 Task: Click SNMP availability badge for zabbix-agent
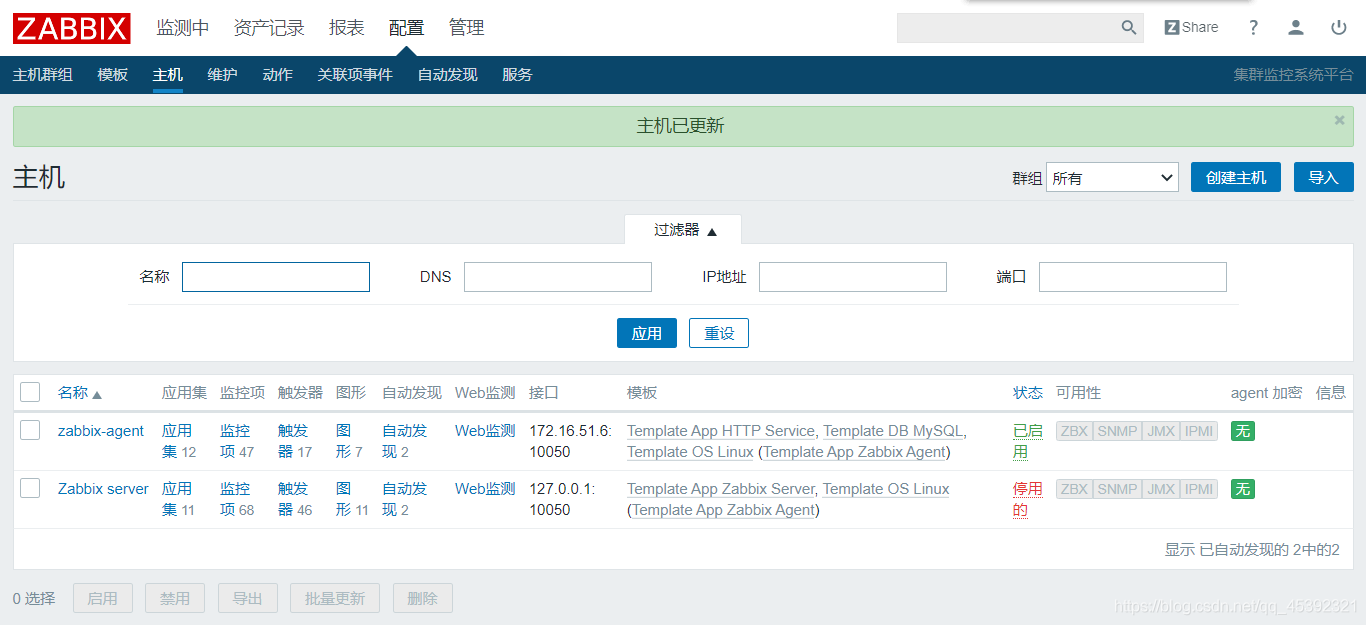1117,431
